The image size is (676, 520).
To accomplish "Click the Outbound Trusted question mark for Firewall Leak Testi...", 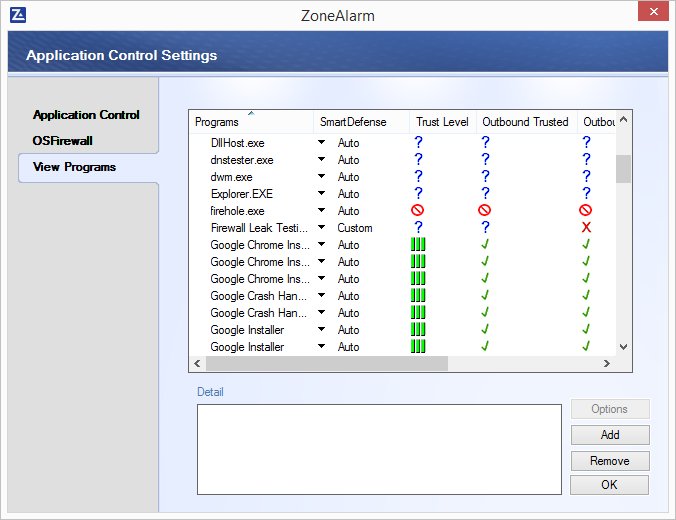I will tap(485, 227).
